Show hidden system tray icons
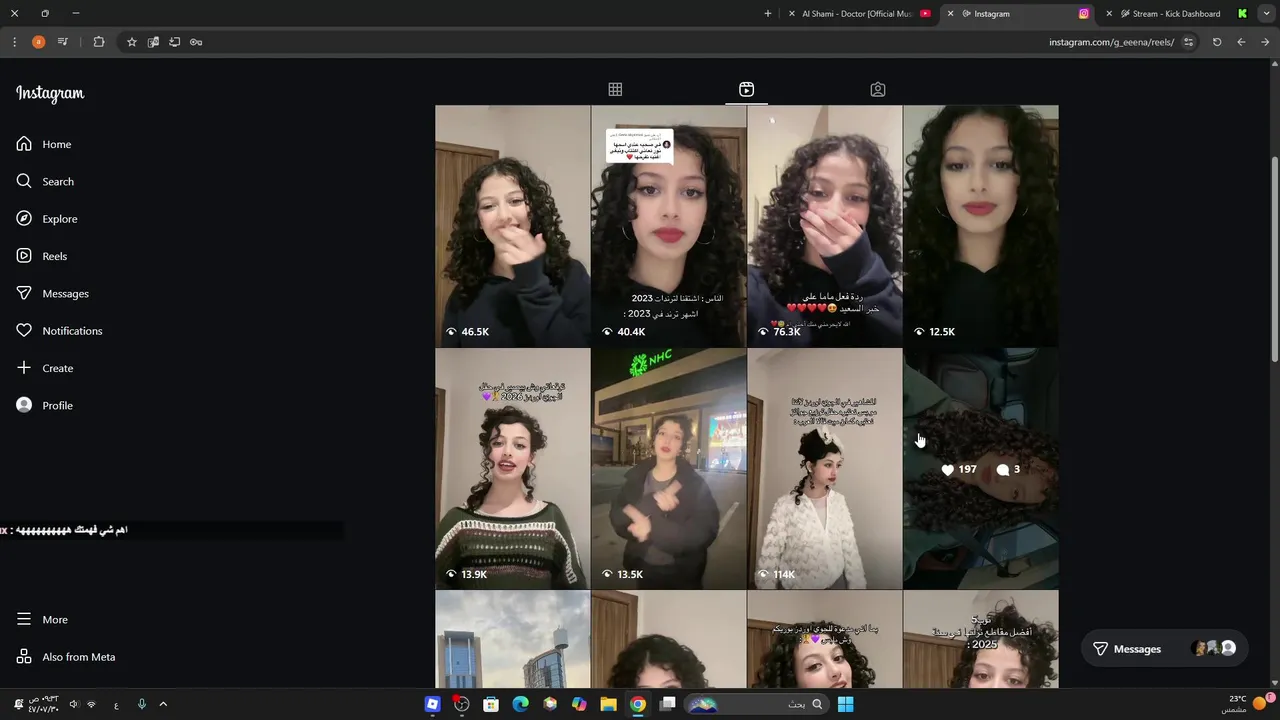 [x=163, y=704]
